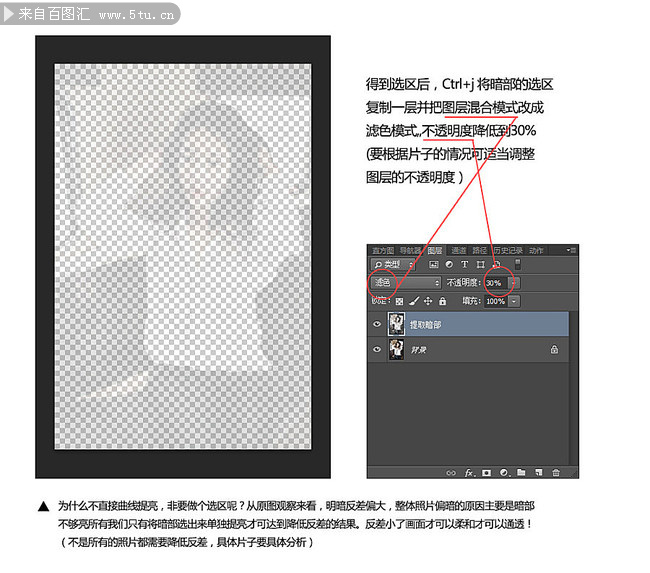650x573 pixels.
Task: Click the 30% opacity value field
Action: pyautogui.click(x=496, y=283)
